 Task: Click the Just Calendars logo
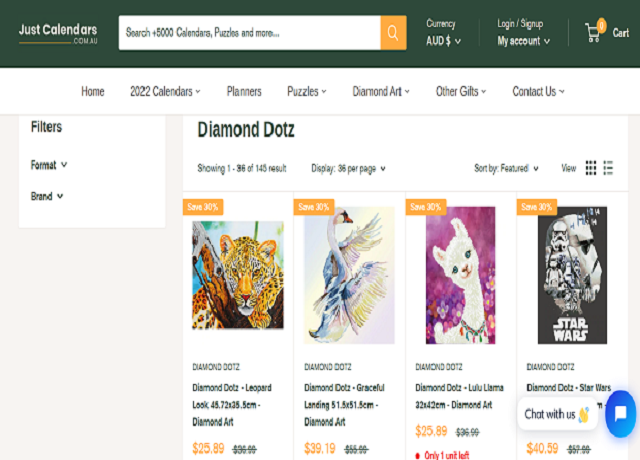coord(58,32)
